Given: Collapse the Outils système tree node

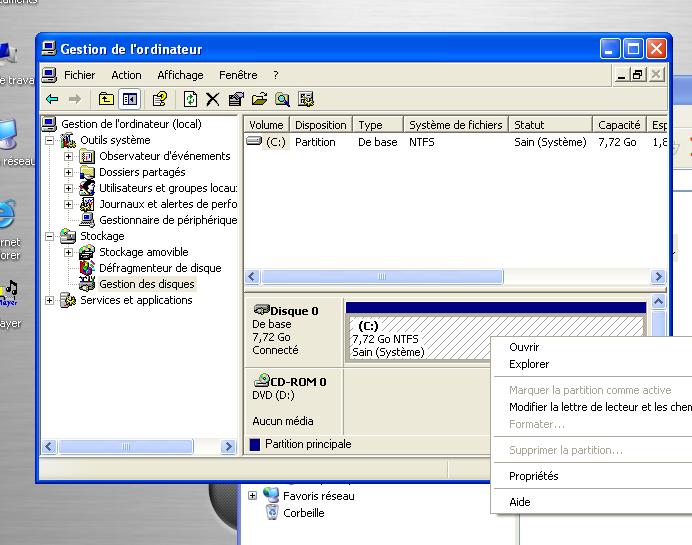Looking at the screenshot, I should (50, 141).
